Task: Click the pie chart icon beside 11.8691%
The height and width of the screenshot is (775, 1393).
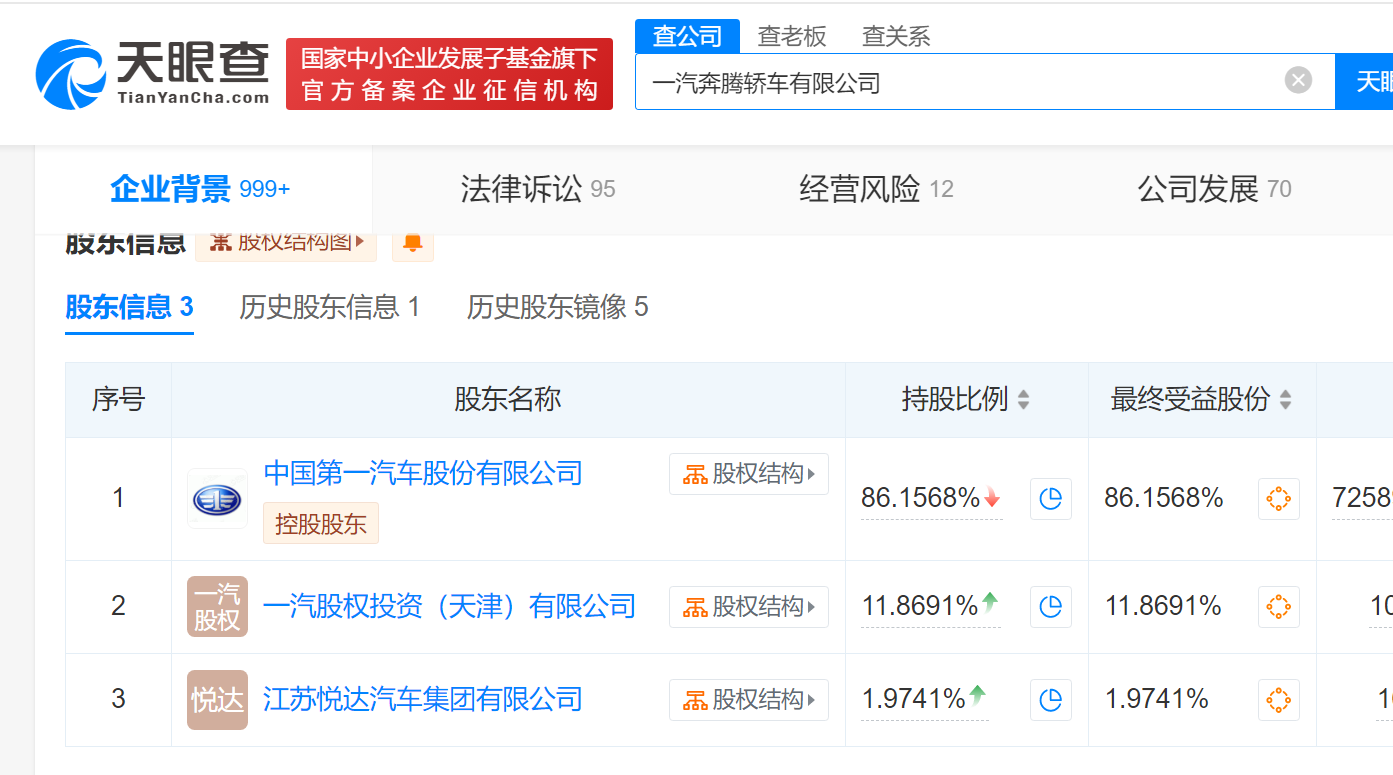Action: tap(1050, 606)
